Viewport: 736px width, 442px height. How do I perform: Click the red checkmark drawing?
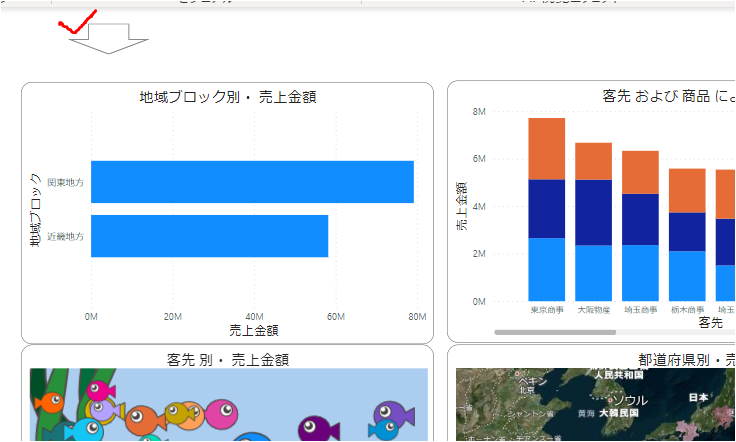coord(77,22)
